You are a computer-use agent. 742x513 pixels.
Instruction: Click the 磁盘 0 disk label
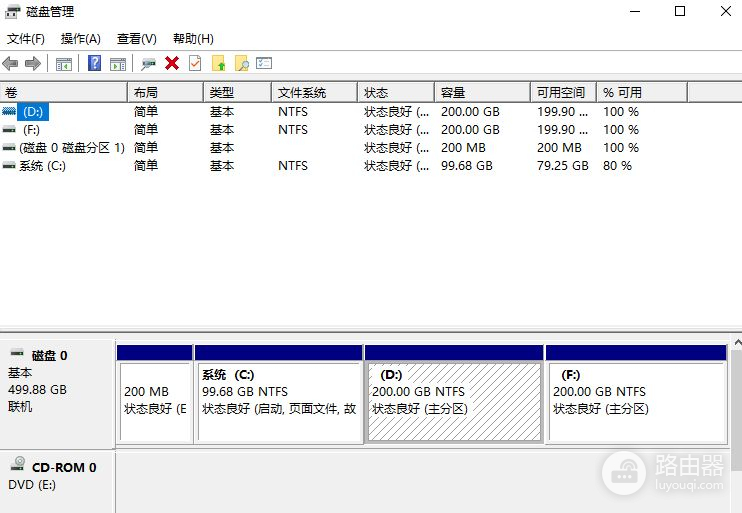(x=50, y=355)
